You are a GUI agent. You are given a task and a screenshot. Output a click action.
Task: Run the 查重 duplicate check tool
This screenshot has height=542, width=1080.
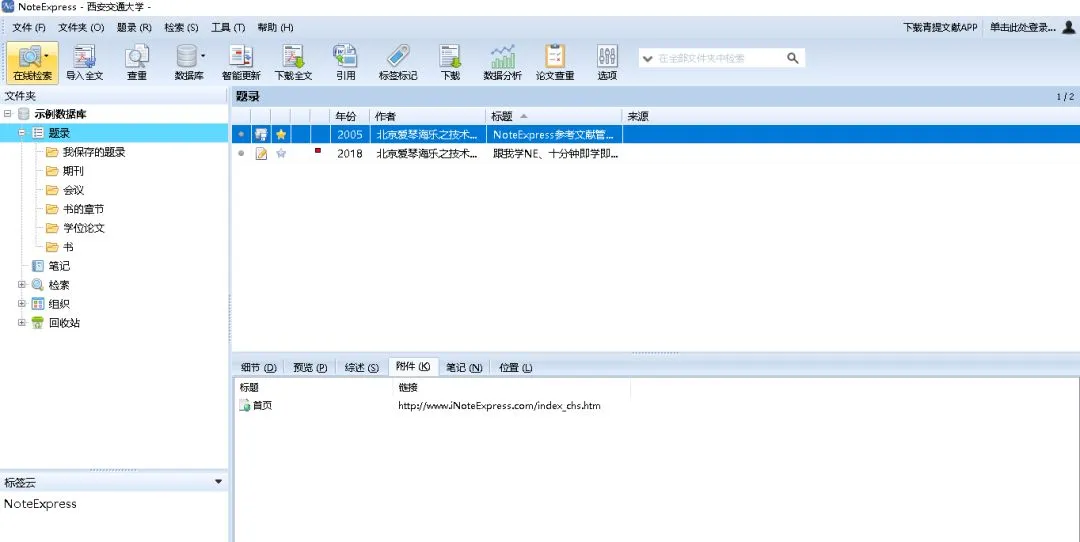pyautogui.click(x=136, y=63)
